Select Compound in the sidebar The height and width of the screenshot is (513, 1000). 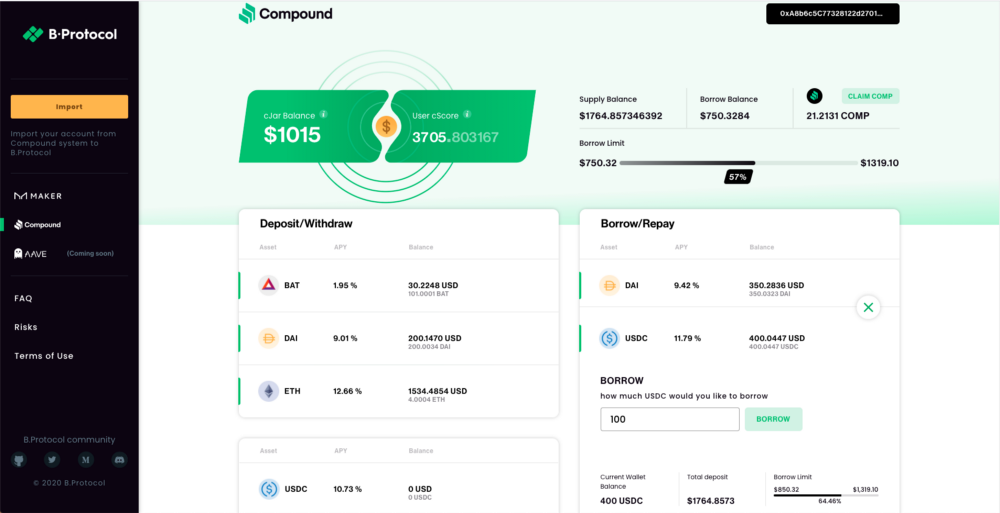click(38, 225)
